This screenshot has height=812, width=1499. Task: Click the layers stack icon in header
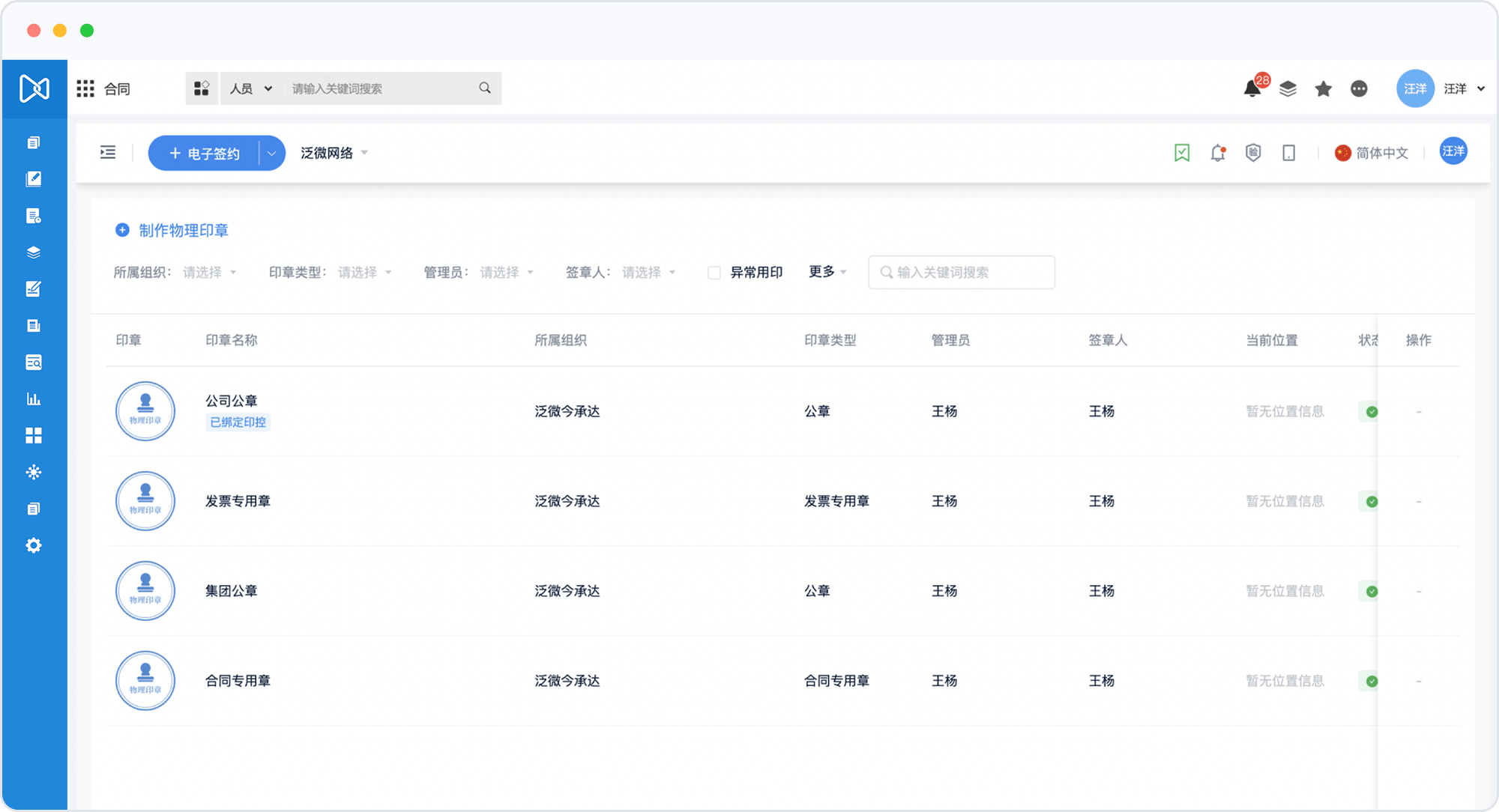pyautogui.click(x=1288, y=89)
